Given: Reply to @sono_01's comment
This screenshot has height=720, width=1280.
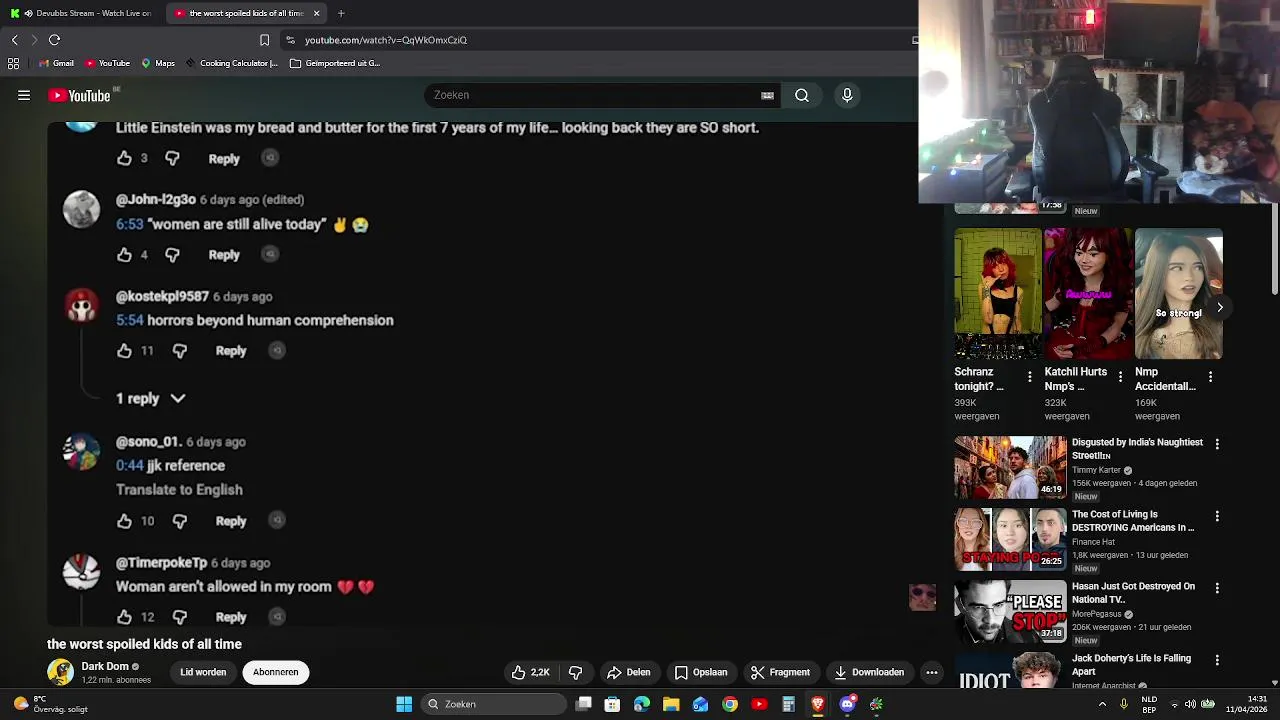Looking at the screenshot, I should pos(231,521).
